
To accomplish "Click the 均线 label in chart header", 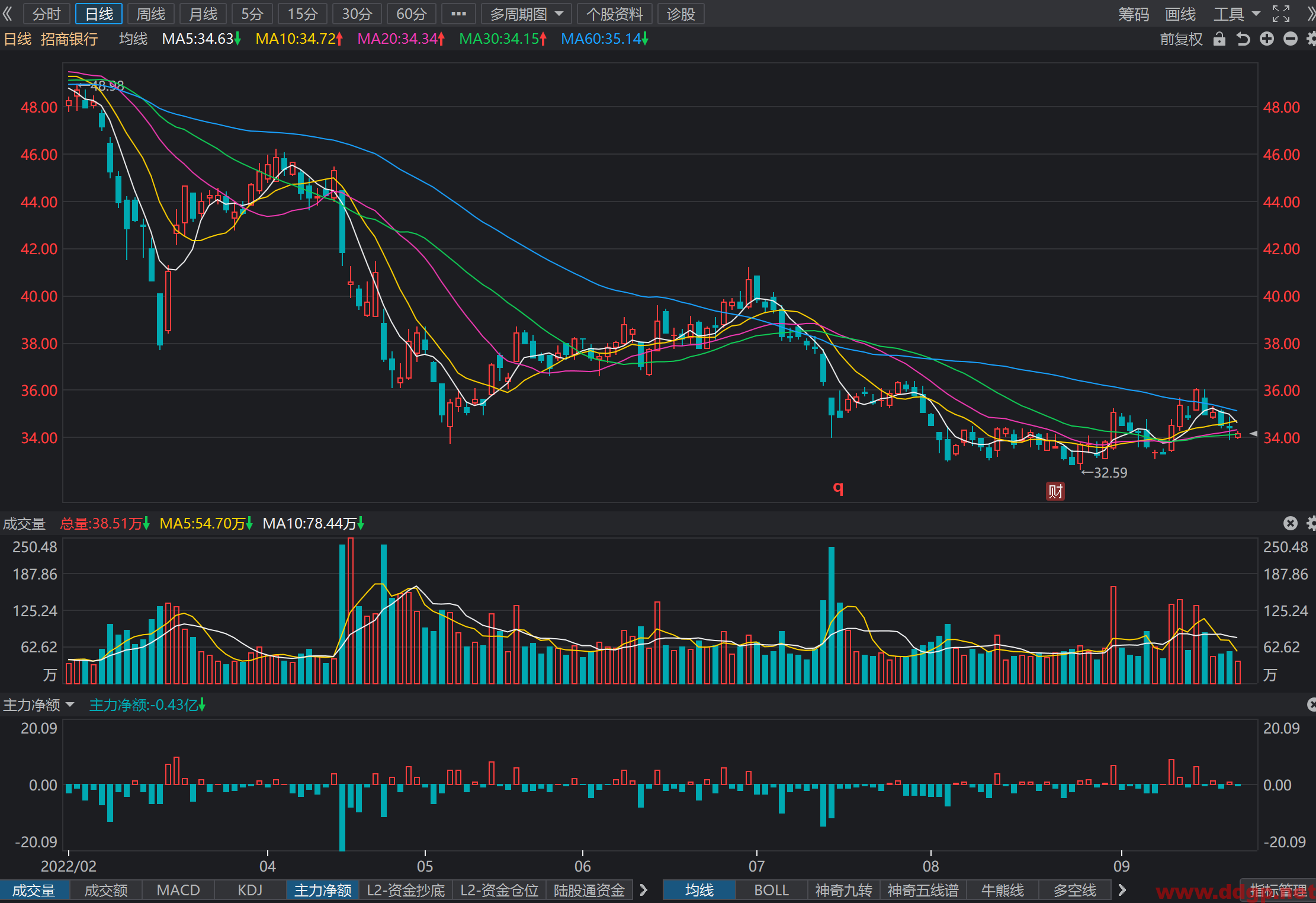I will click(x=133, y=39).
